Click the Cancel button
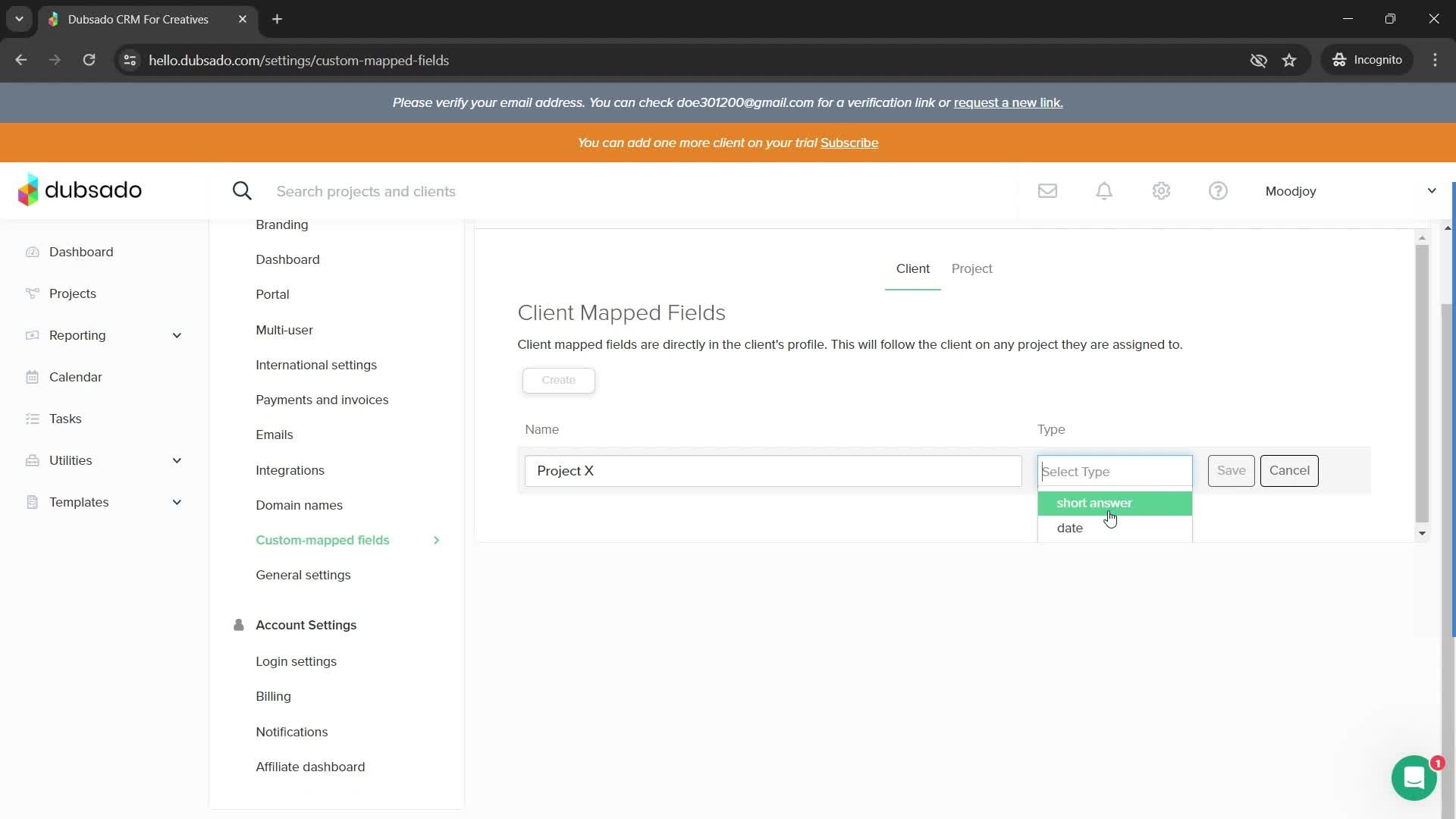Image resolution: width=1456 pixels, height=819 pixels. pos(1288,471)
